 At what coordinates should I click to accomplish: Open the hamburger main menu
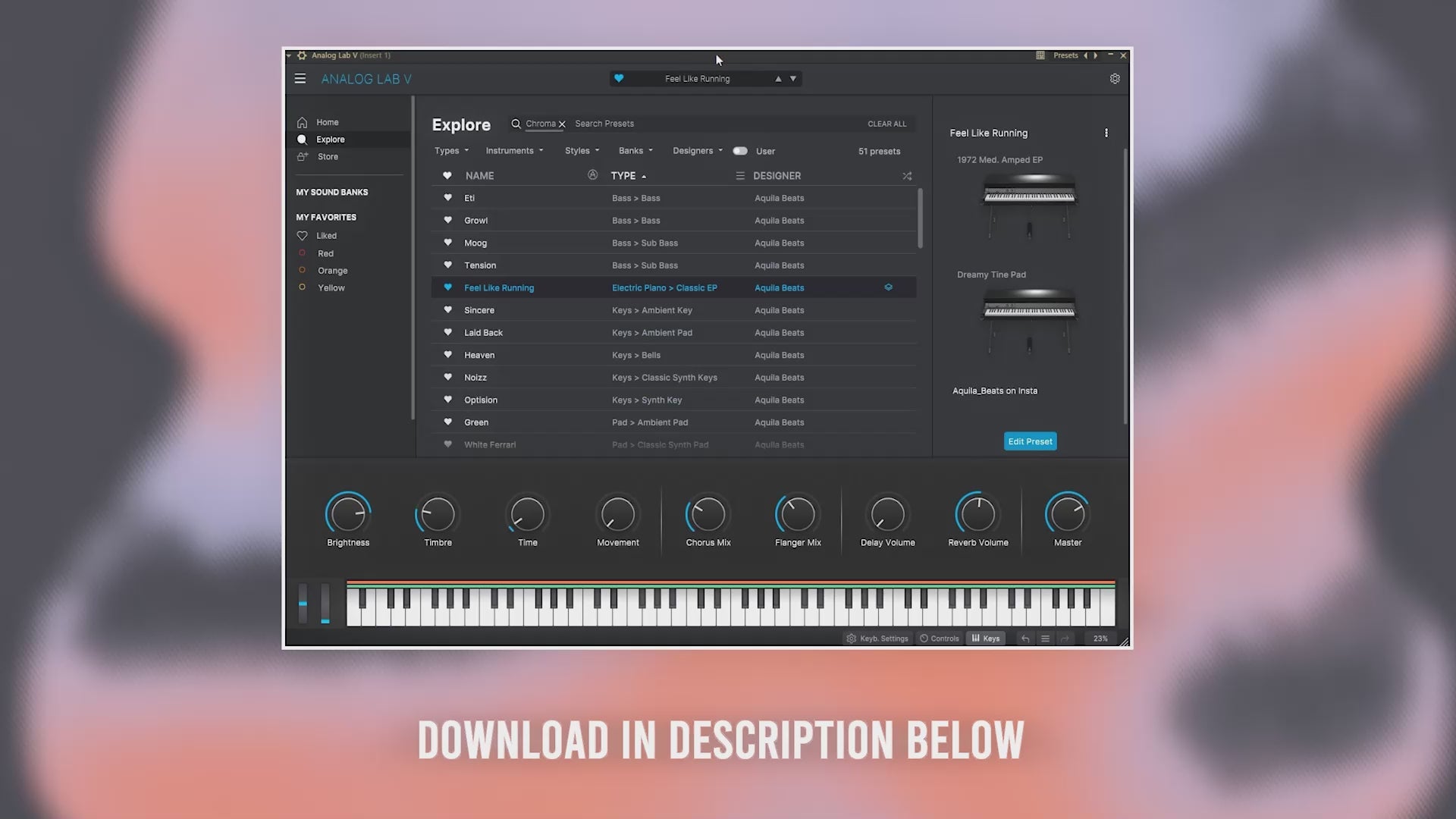tap(300, 79)
